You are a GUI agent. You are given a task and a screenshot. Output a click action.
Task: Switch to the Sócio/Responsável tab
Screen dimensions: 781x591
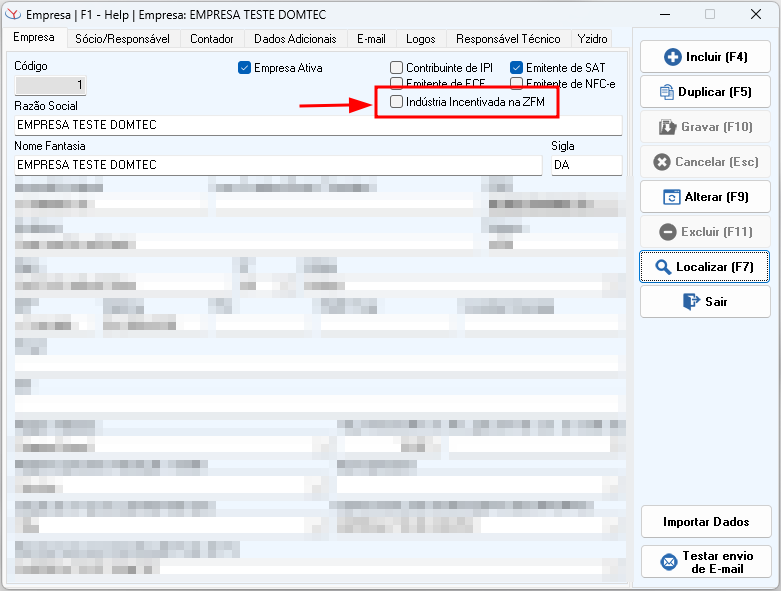(123, 39)
